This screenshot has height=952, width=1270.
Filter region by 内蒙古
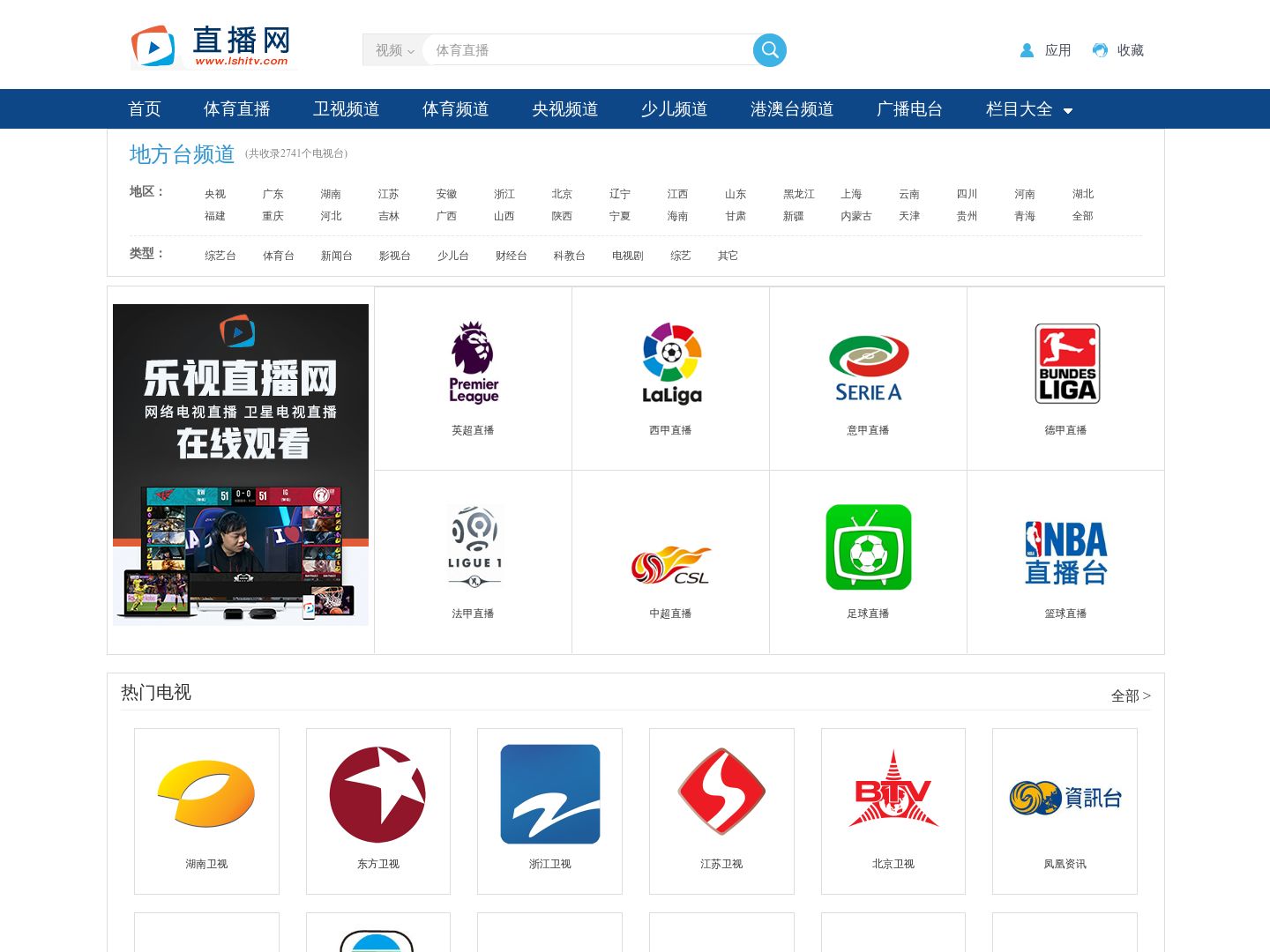[856, 216]
